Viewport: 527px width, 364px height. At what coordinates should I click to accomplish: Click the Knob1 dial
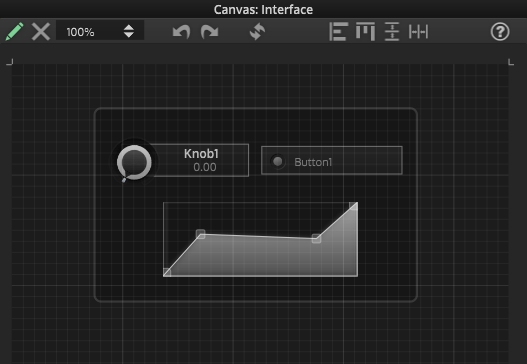click(134, 162)
